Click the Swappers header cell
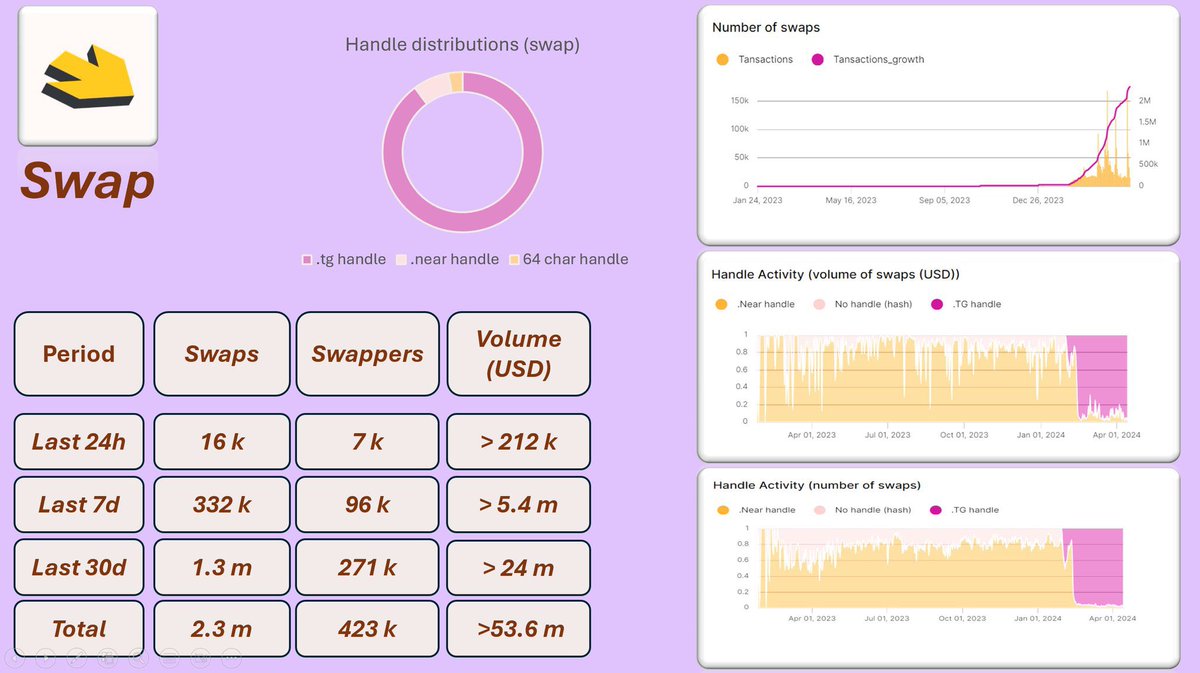Image resolution: width=1200 pixels, height=673 pixels. coord(368,353)
